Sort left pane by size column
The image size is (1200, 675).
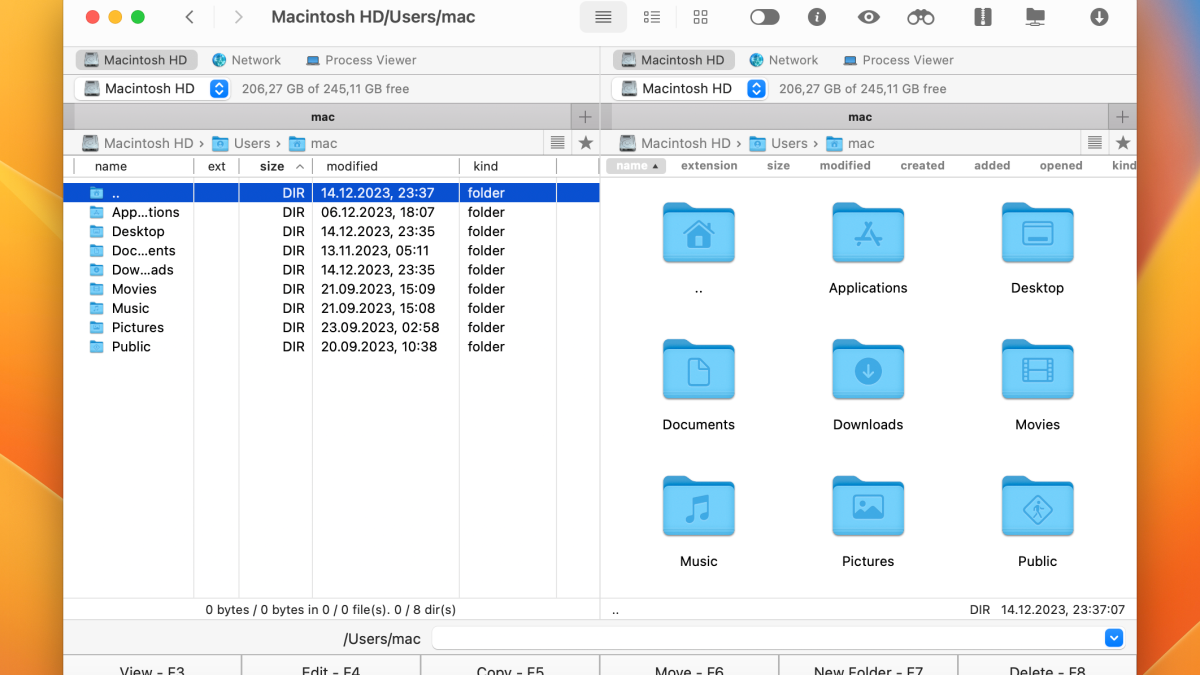pos(275,166)
